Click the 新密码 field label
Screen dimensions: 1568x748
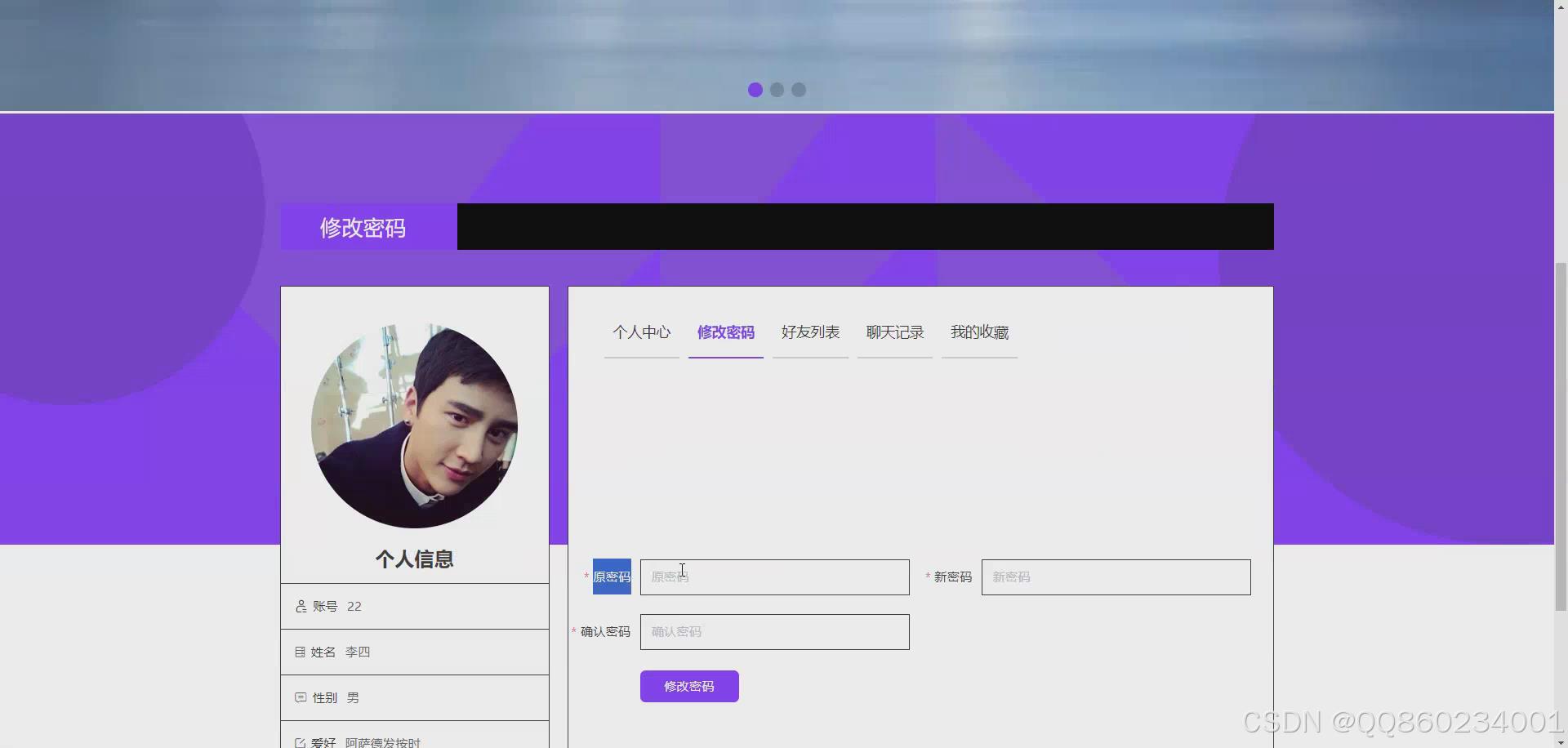tap(952, 577)
